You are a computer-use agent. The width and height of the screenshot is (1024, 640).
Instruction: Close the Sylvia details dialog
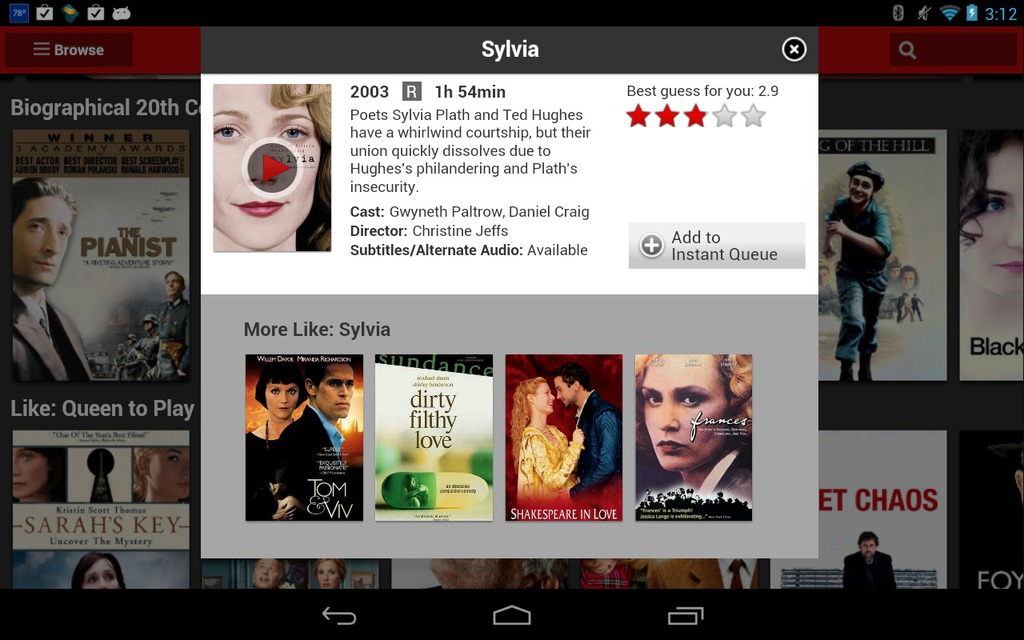[793, 49]
